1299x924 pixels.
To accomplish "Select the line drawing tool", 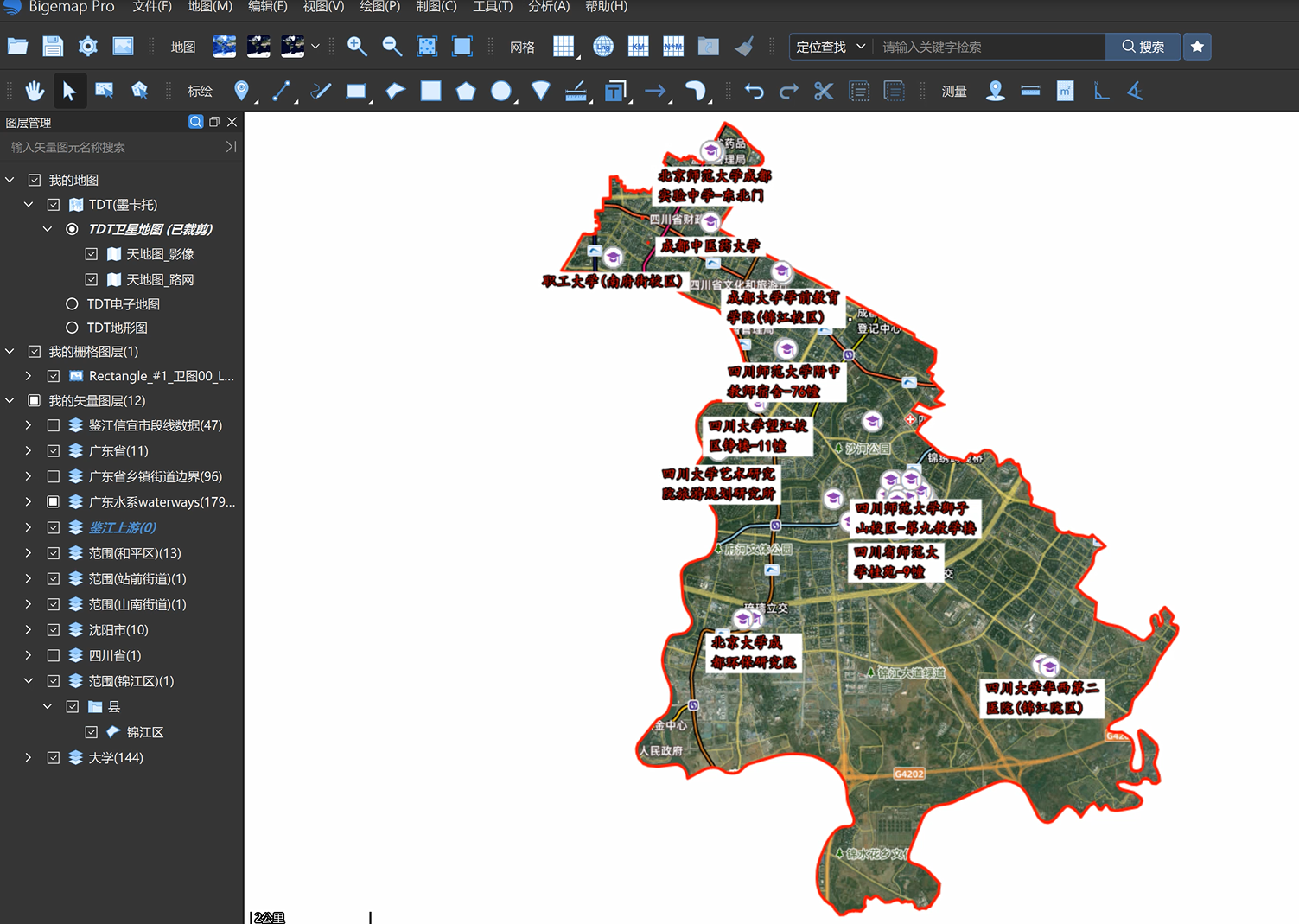I will coord(281,91).
